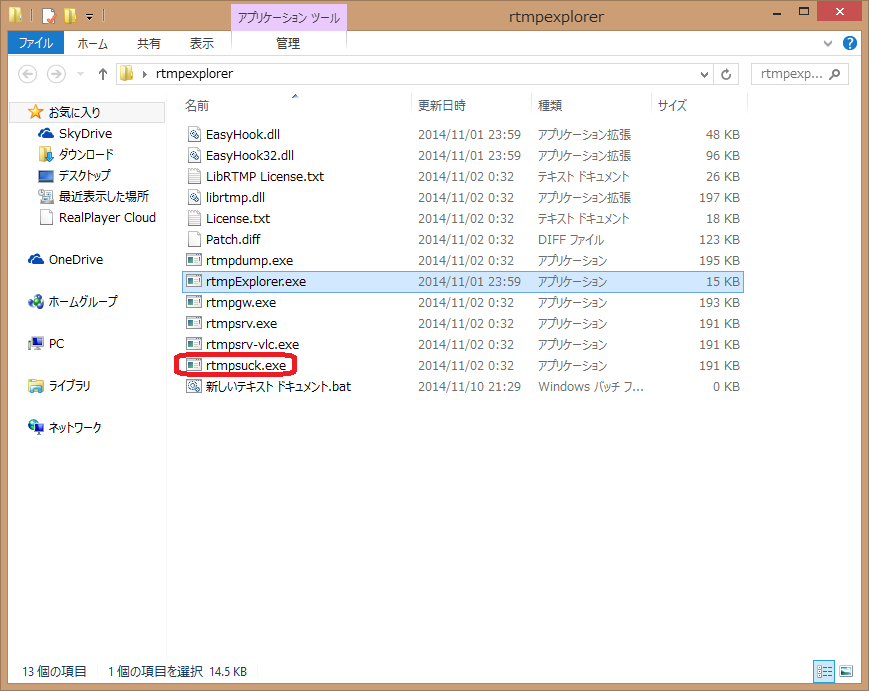The height and width of the screenshot is (691, 869).
Task: Sort files by サイズ column header
Action: (x=671, y=105)
